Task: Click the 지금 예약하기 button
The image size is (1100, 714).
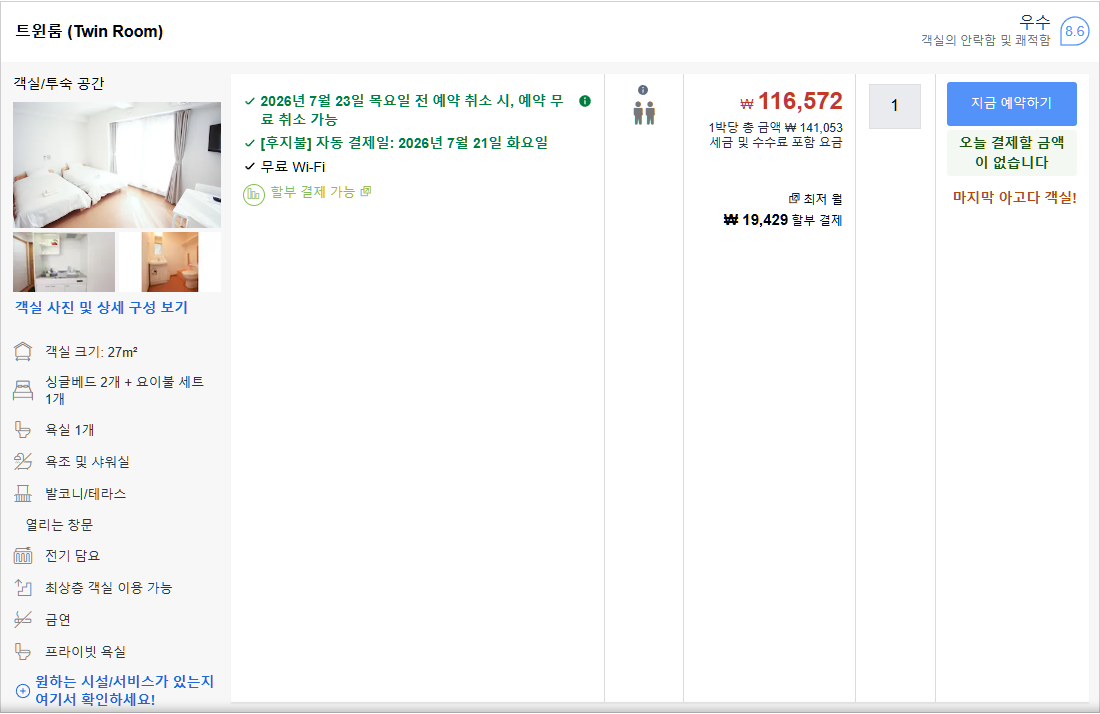Action: click(x=1011, y=103)
